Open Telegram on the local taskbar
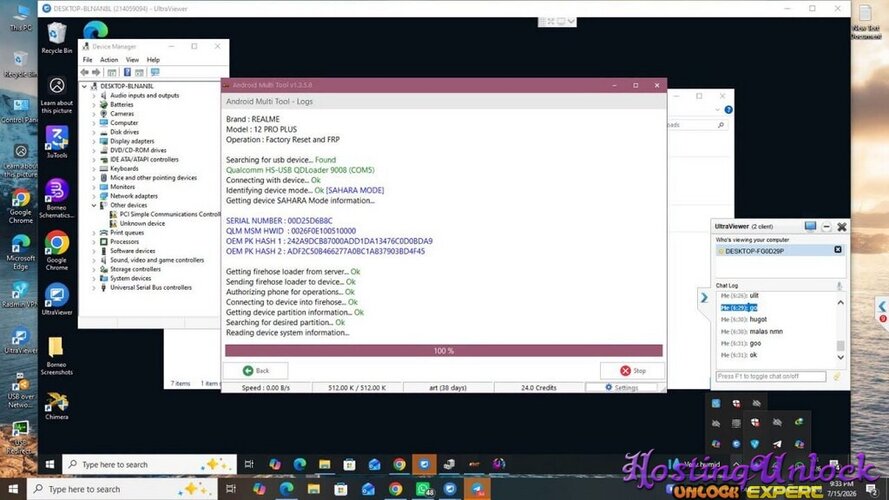This screenshot has height=500, width=889. click(477, 489)
